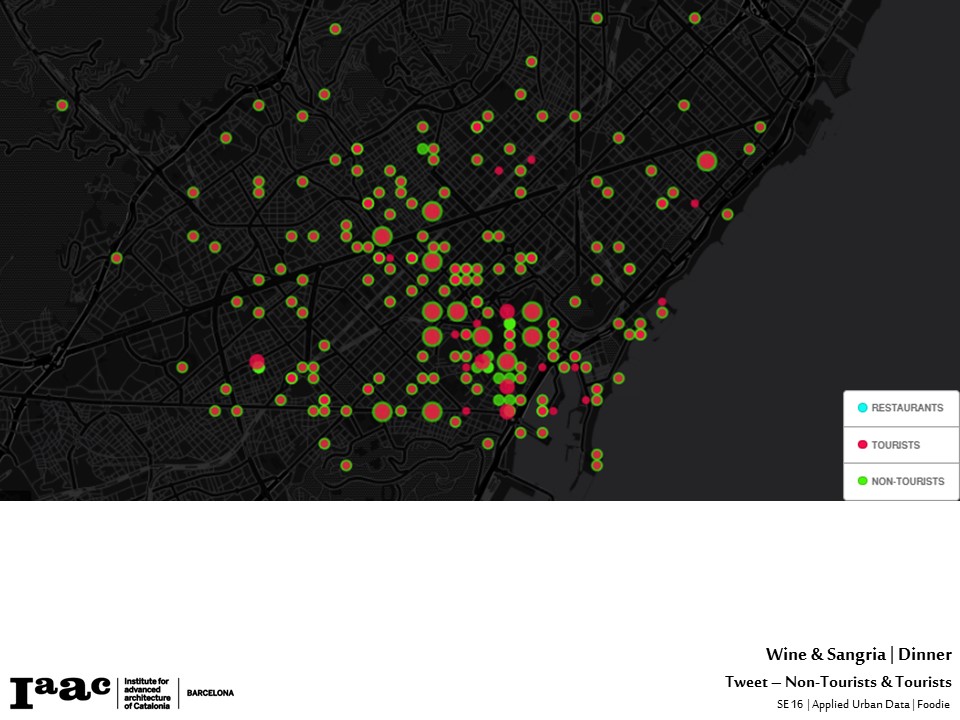The width and height of the screenshot is (960, 720).
Task: Click the Wine & Sangria | Dinner title
Action: click(x=858, y=655)
